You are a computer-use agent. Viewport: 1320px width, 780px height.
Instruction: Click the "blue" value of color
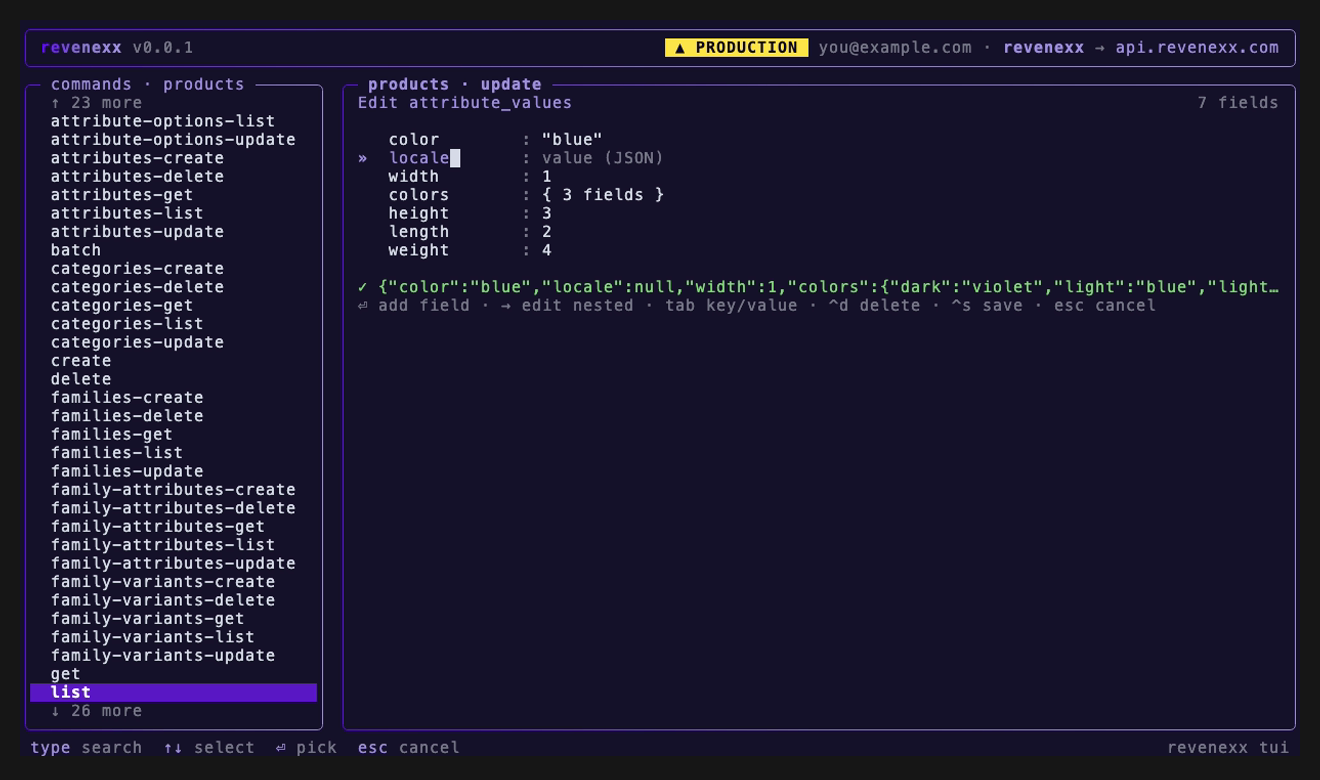coord(572,140)
